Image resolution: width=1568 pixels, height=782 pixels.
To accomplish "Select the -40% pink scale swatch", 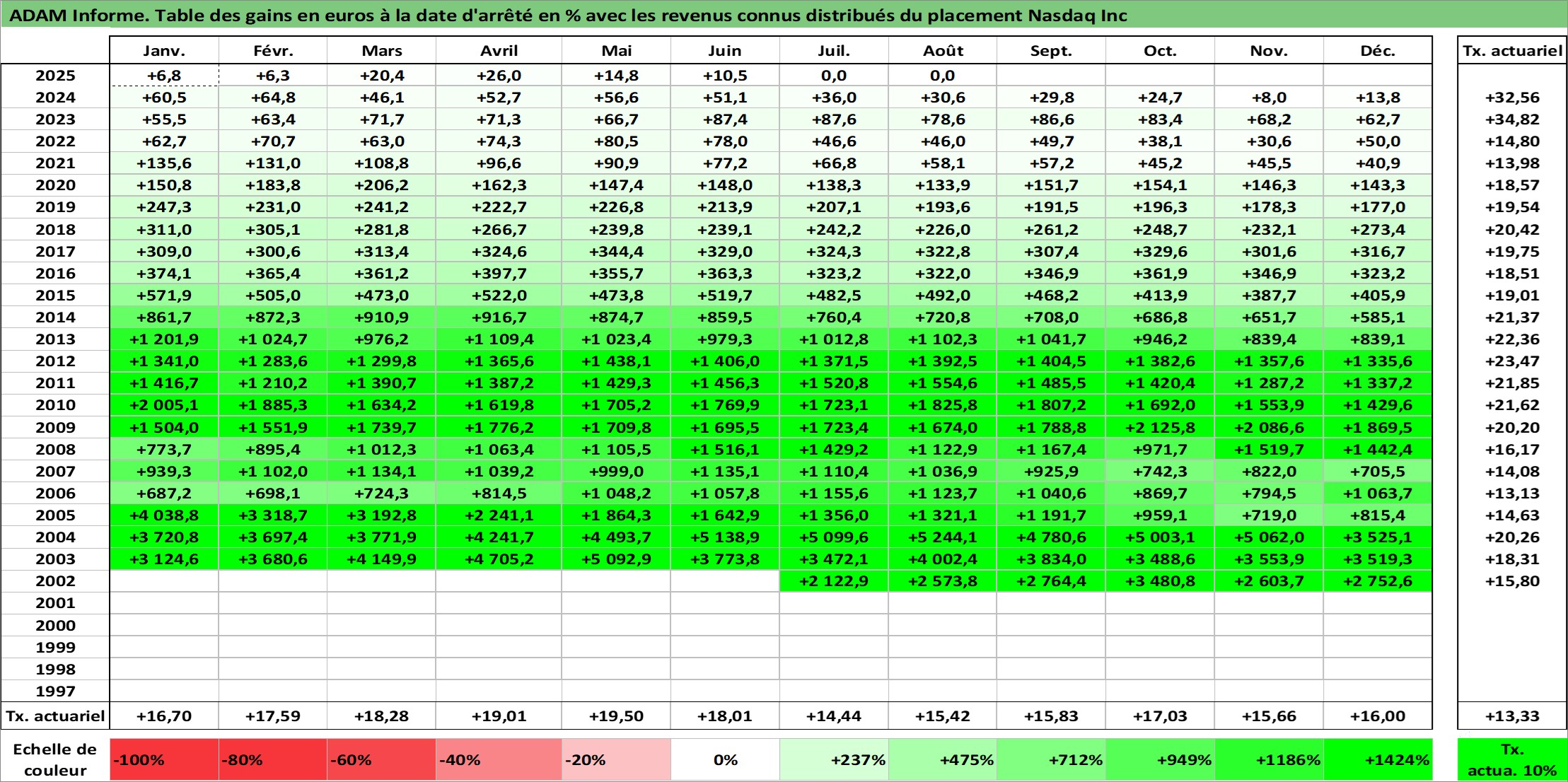I will click(x=499, y=760).
